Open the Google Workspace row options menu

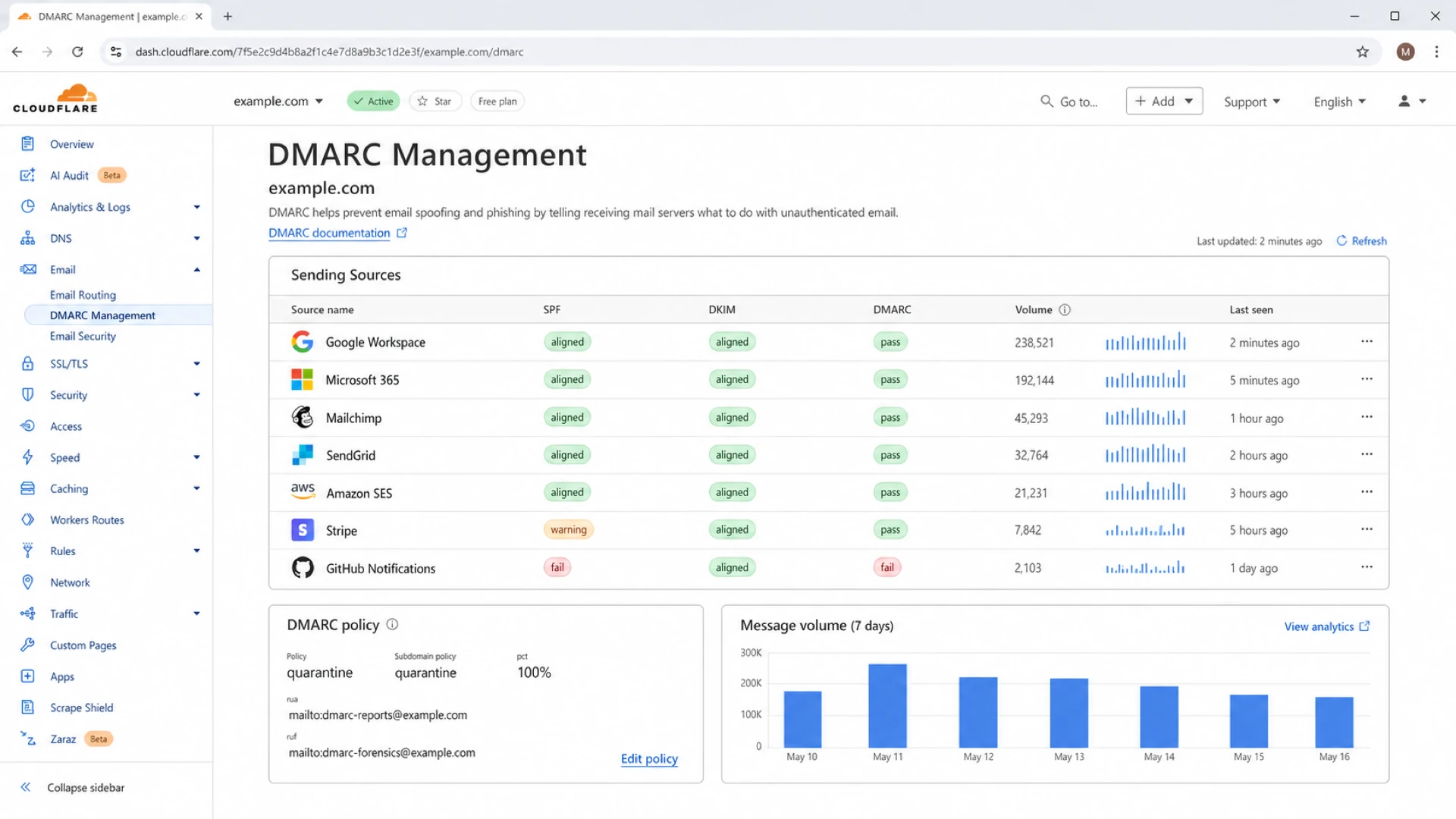coord(1367,341)
